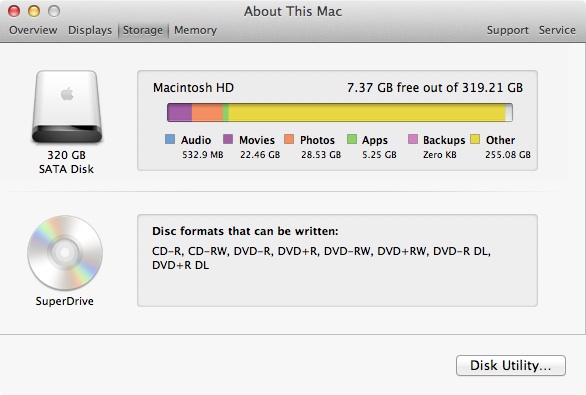Click the green Apps legend swatch
The image size is (586, 395).
[x=352, y=139]
